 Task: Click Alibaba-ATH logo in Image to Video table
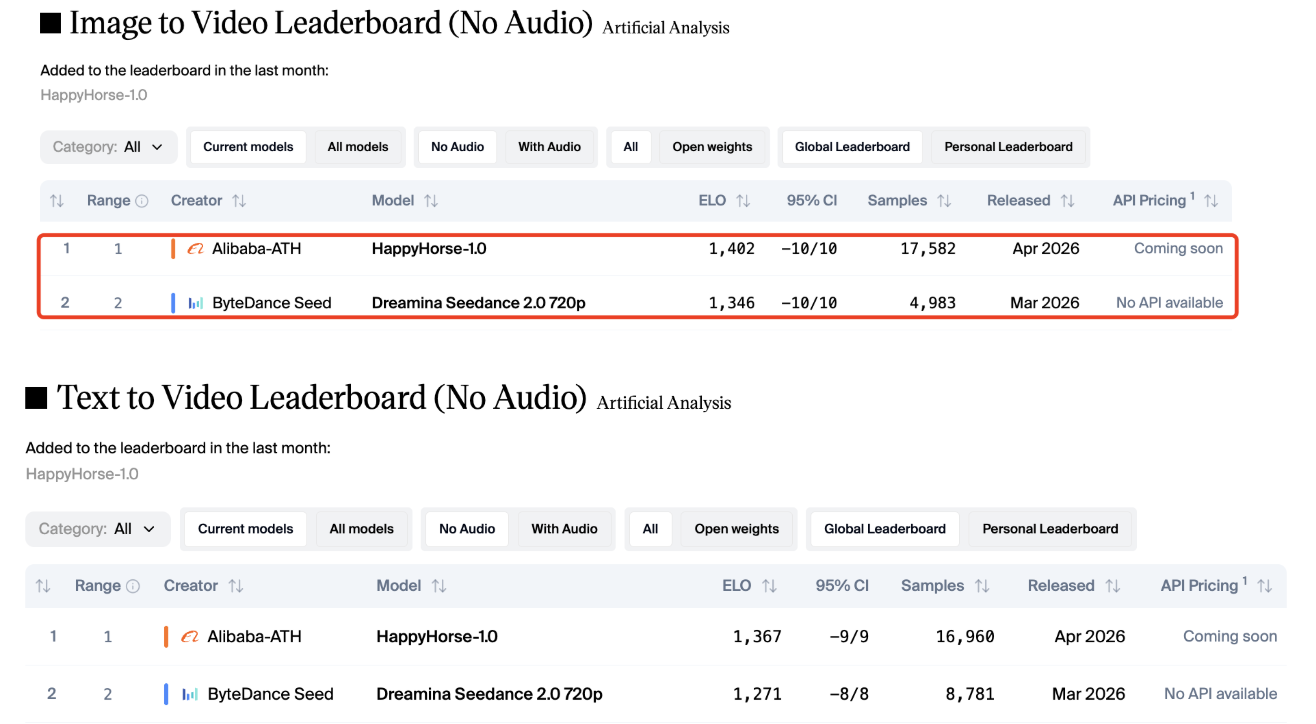pos(196,249)
